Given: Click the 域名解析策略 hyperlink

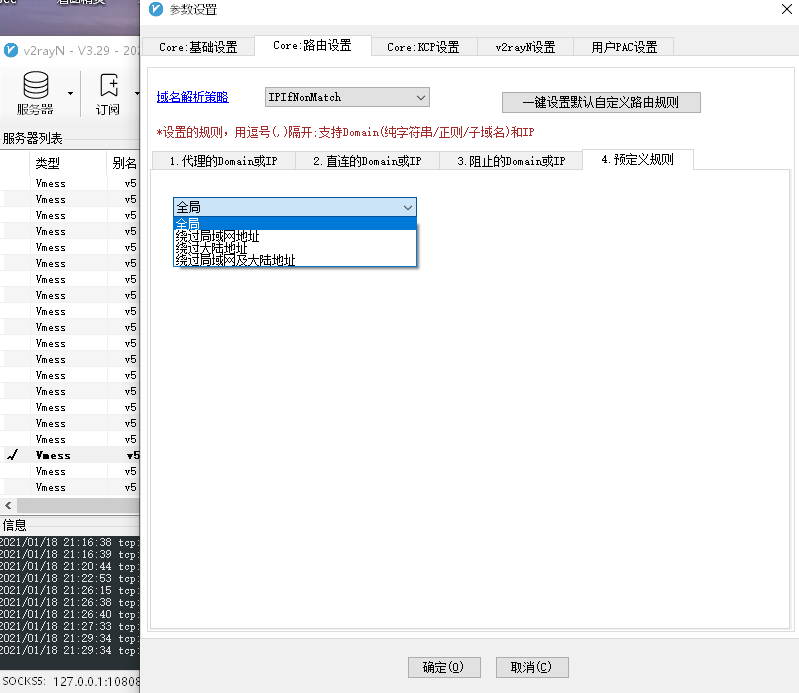Looking at the screenshot, I should [x=192, y=97].
